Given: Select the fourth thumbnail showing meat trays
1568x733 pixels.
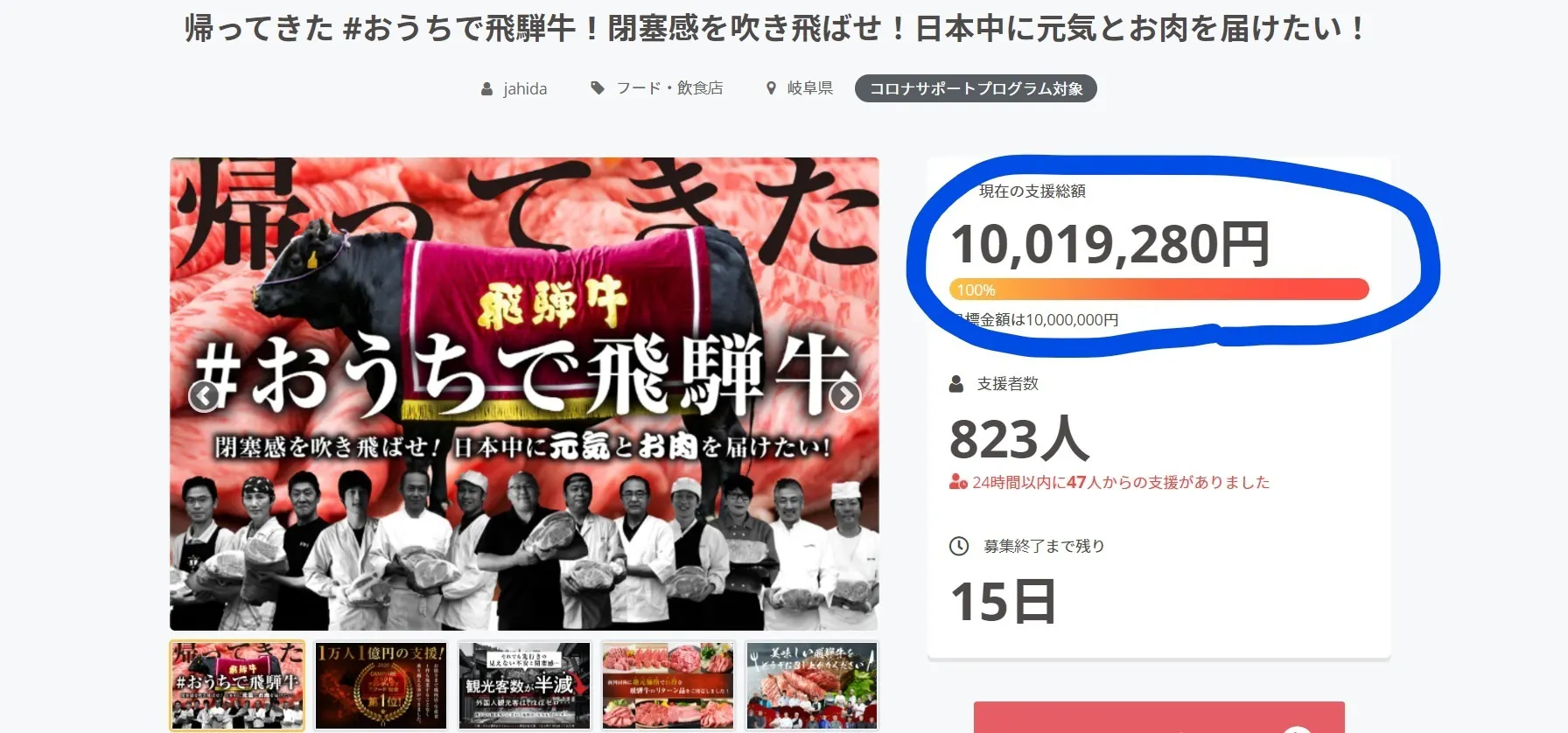Looking at the screenshot, I should click(668, 686).
